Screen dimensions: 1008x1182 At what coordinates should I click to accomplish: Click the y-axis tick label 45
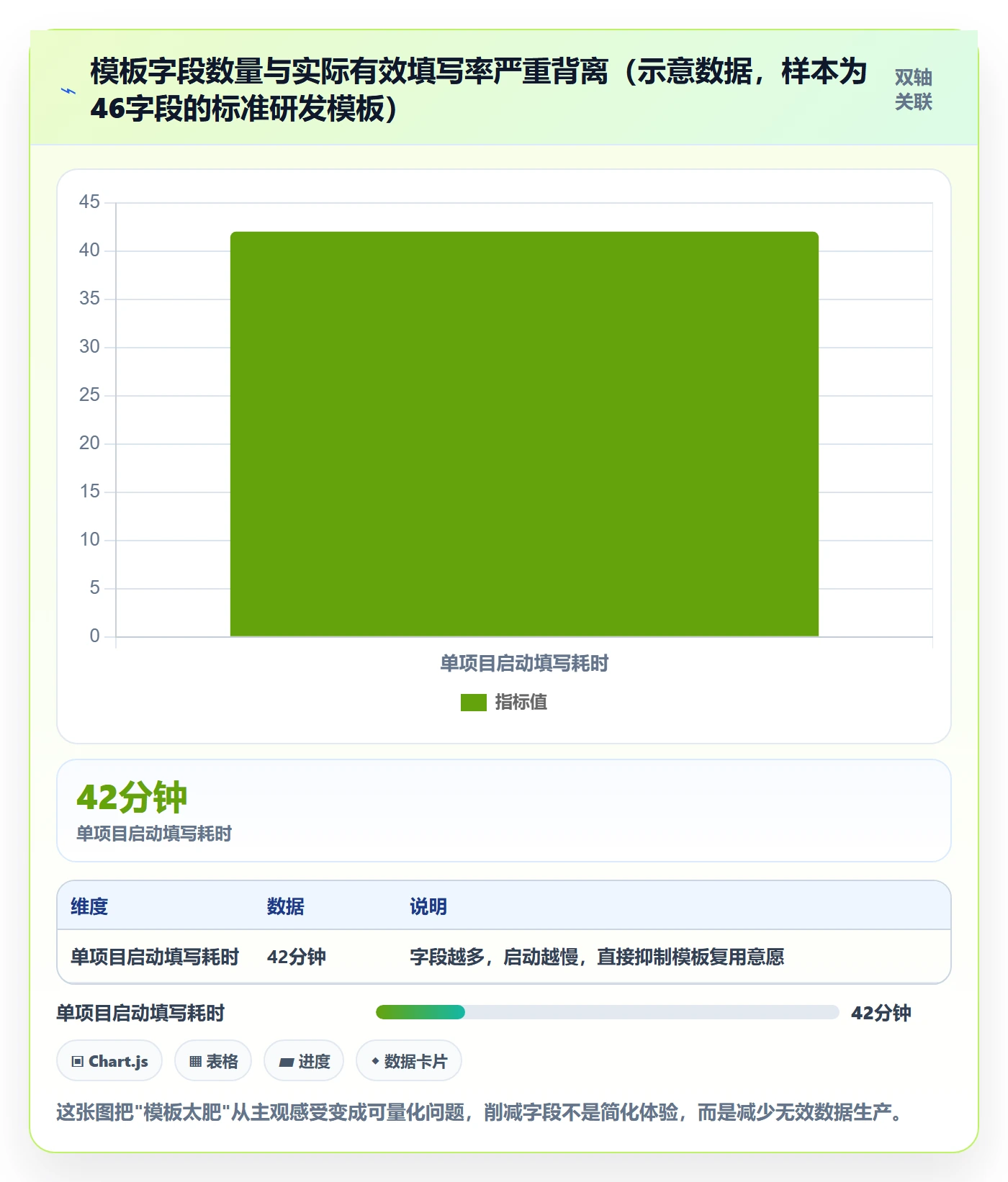pos(89,202)
